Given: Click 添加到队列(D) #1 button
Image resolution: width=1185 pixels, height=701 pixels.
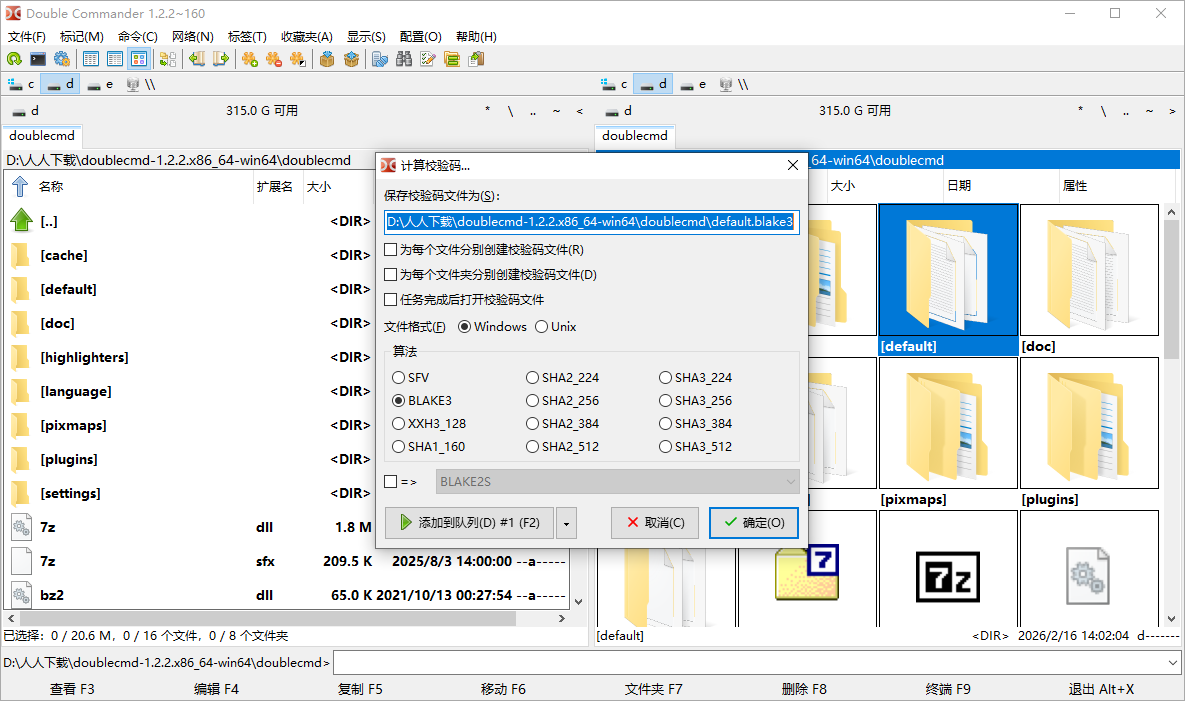Looking at the screenshot, I should 468,522.
